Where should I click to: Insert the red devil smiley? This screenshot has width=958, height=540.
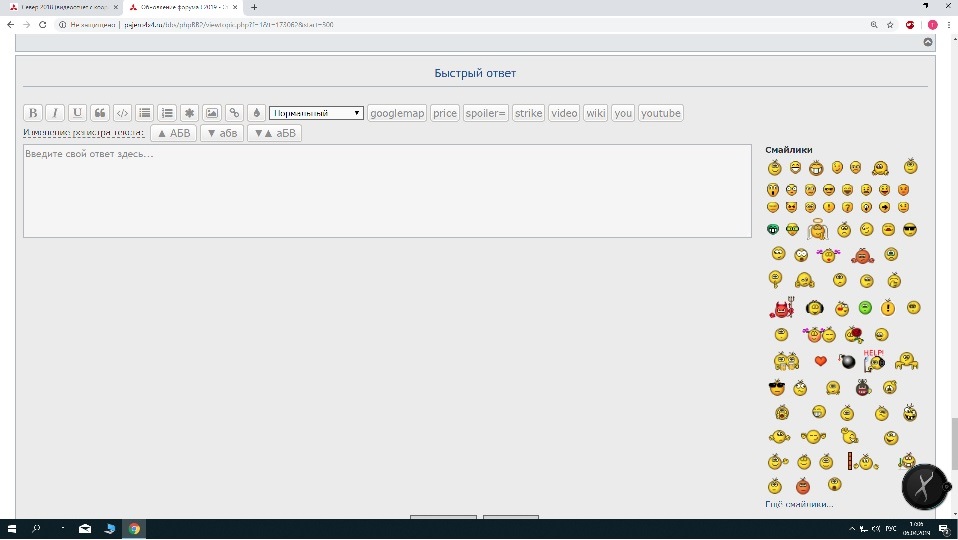(780, 308)
